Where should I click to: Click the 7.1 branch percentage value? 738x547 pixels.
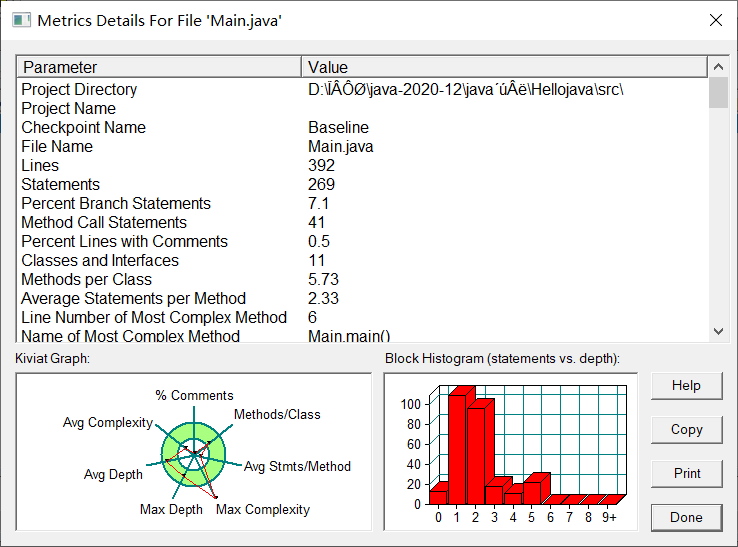pos(319,203)
